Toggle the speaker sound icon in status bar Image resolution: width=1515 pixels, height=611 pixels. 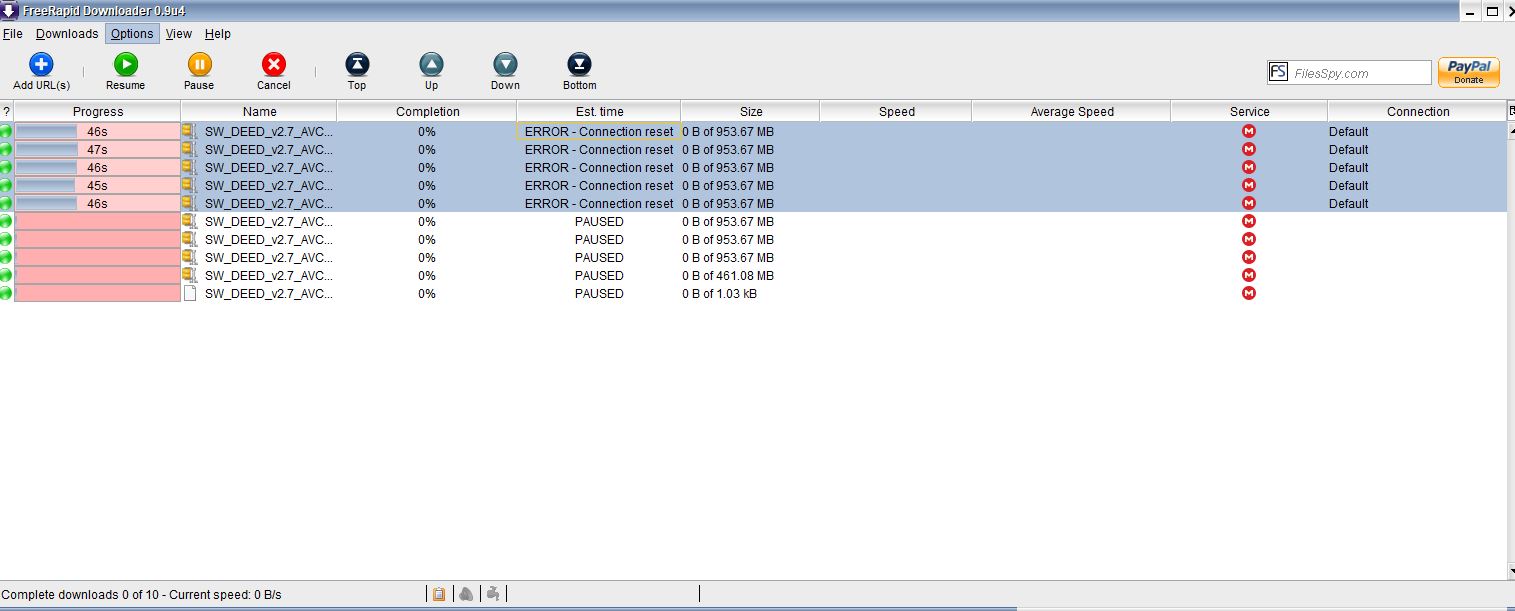point(465,594)
